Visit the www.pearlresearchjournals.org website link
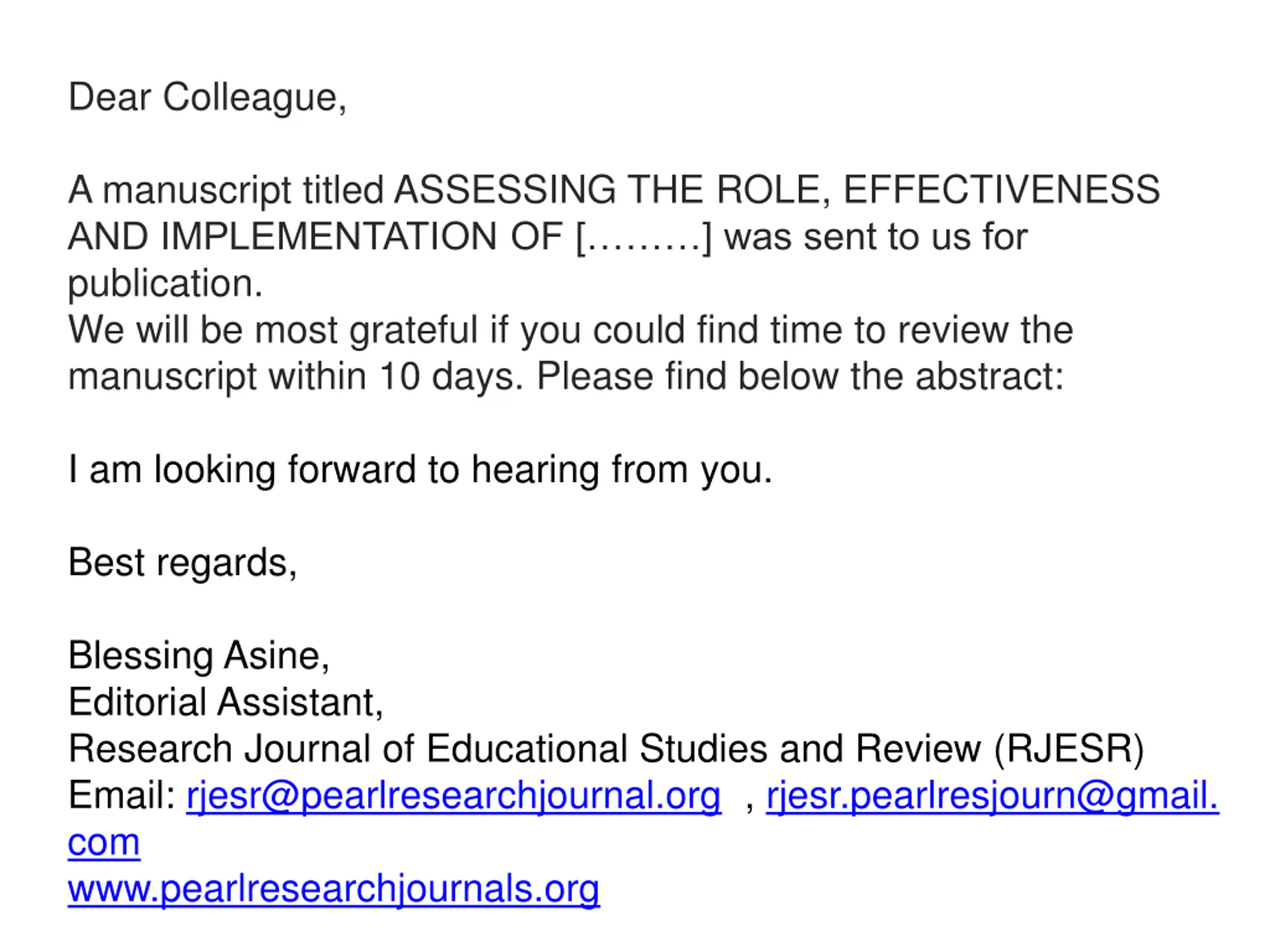Screen dimensions: 1270x952 coord(333,889)
